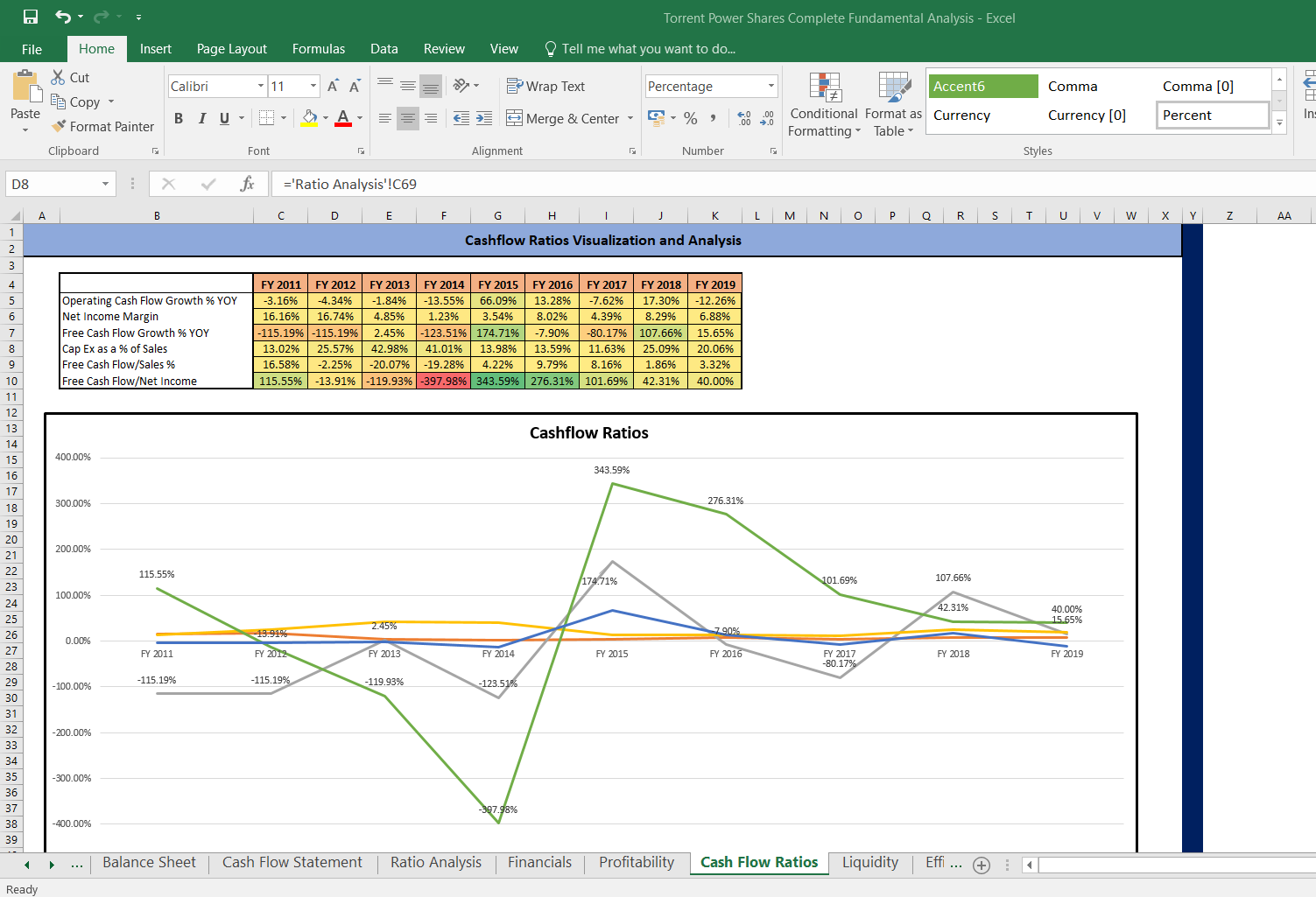The image size is (1316, 897).
Task: Open the File menu
Action: pos(32,49)
